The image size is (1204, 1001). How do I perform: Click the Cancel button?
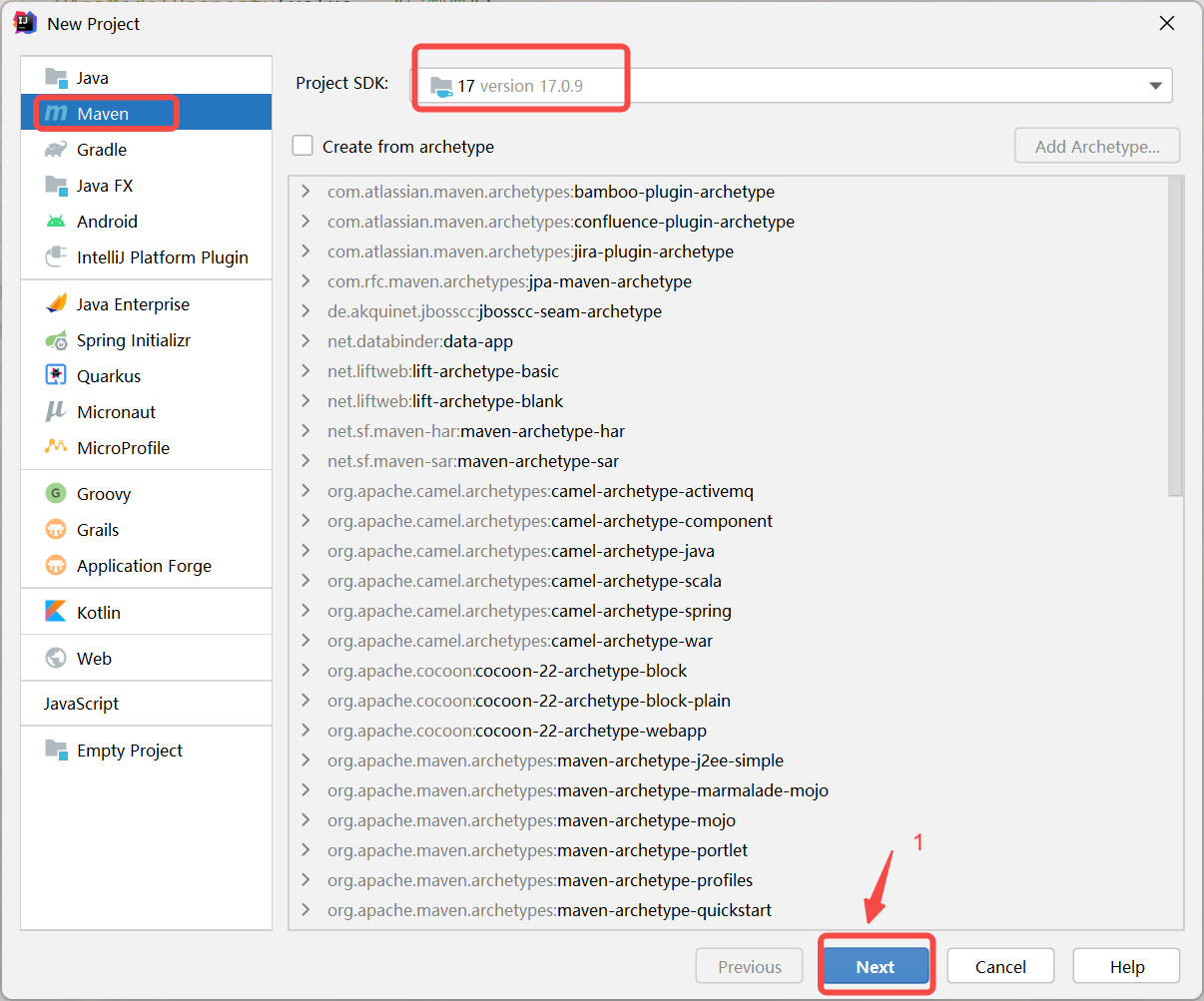click(1000, 966)
